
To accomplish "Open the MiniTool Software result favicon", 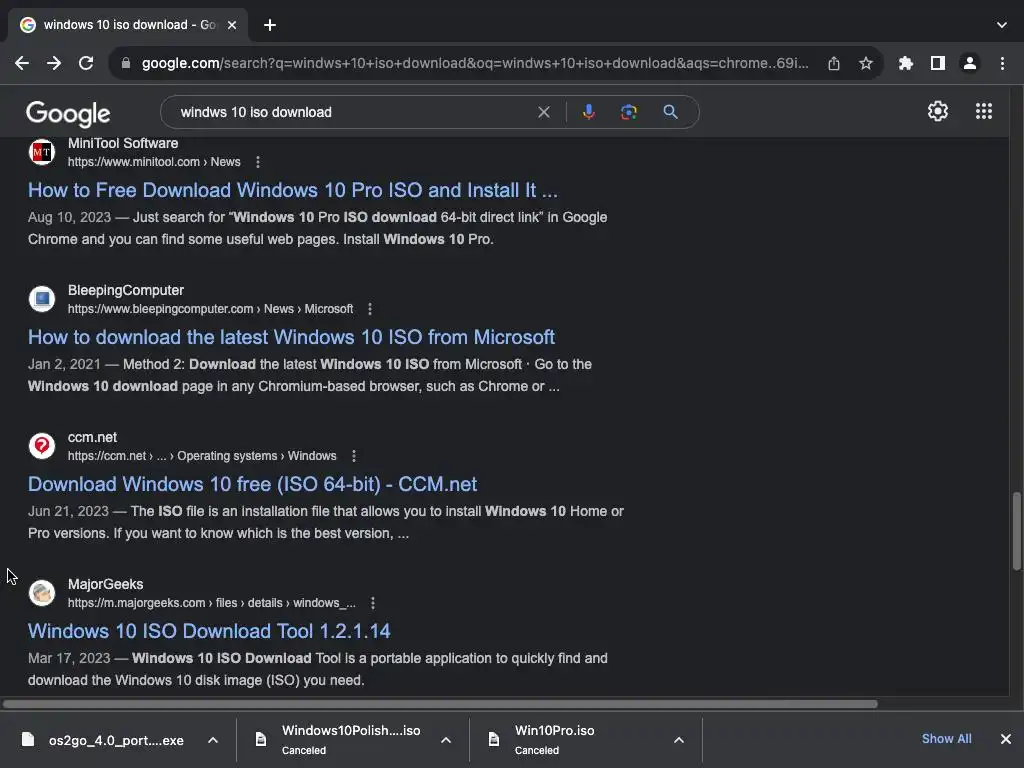I will point(42,152).
